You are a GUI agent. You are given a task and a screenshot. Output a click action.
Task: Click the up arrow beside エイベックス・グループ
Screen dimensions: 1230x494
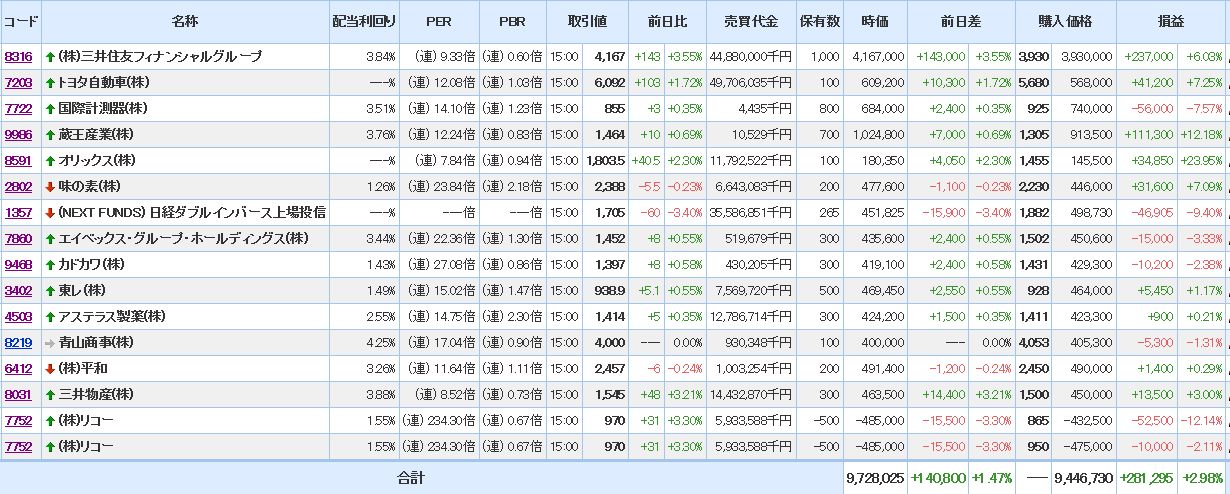50,239
